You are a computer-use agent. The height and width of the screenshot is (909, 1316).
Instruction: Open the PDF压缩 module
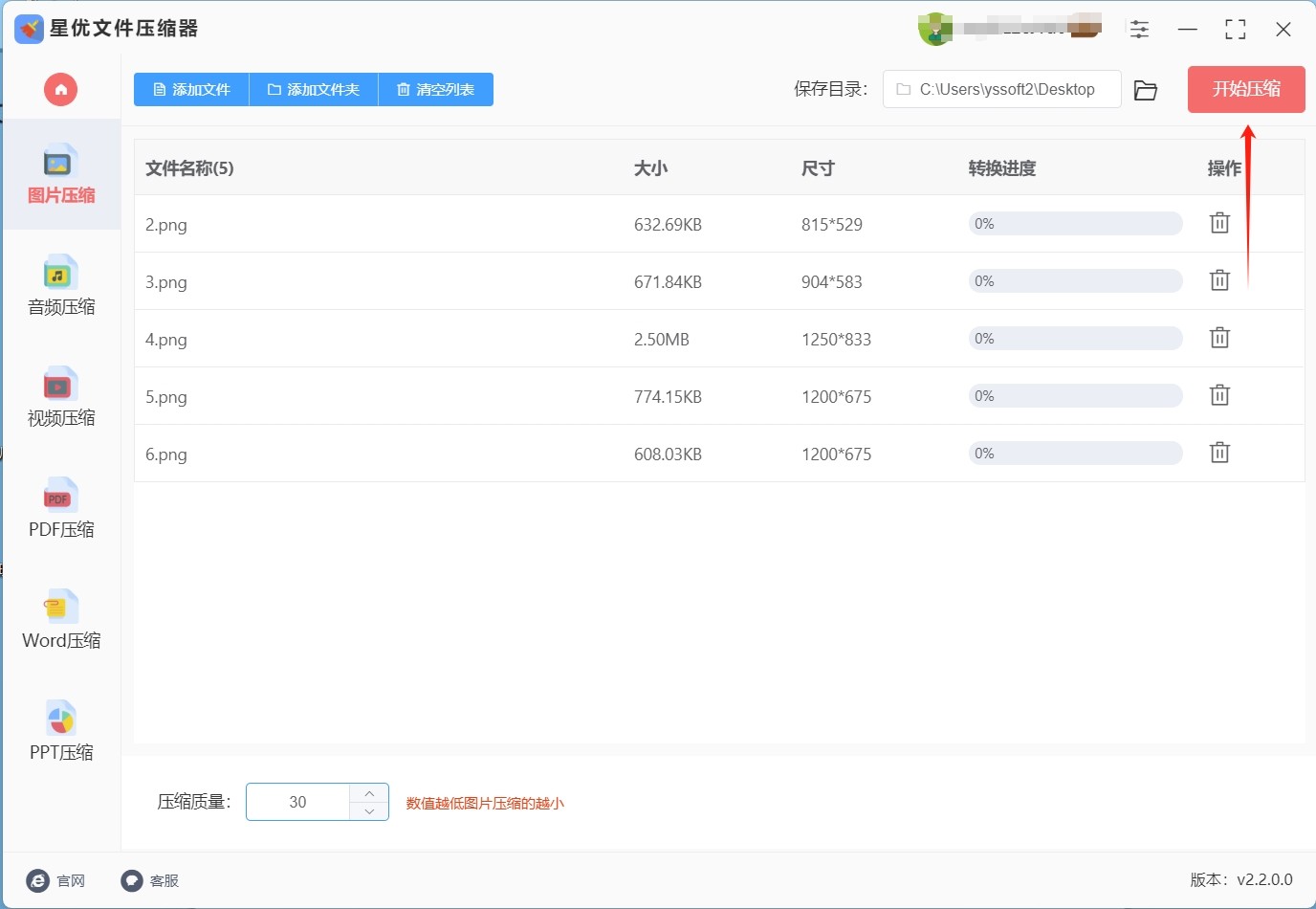[x=61, y=508]
